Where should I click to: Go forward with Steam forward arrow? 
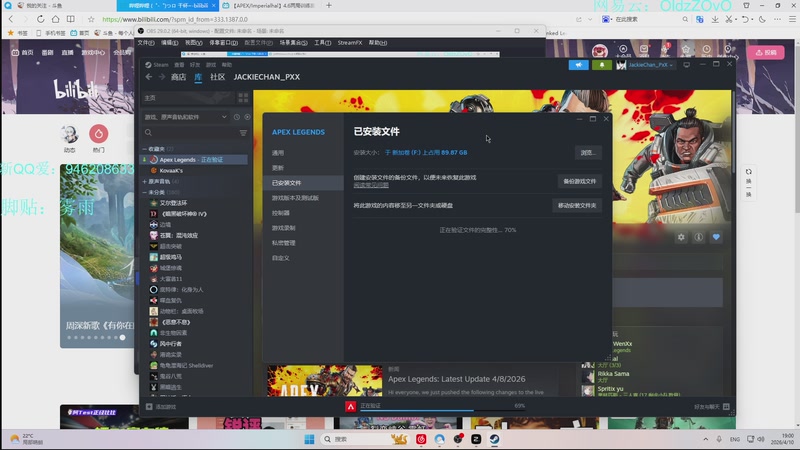161,77
